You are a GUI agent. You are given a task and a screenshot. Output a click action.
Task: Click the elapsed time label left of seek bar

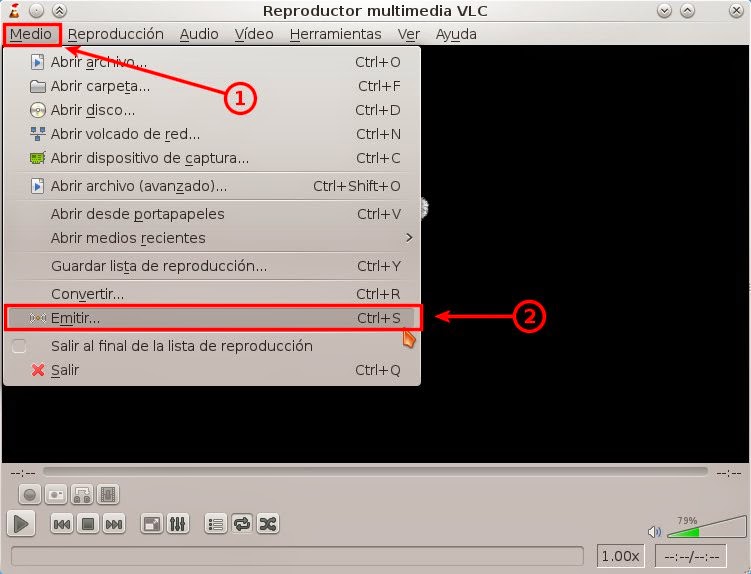click(x=23, y=473)
